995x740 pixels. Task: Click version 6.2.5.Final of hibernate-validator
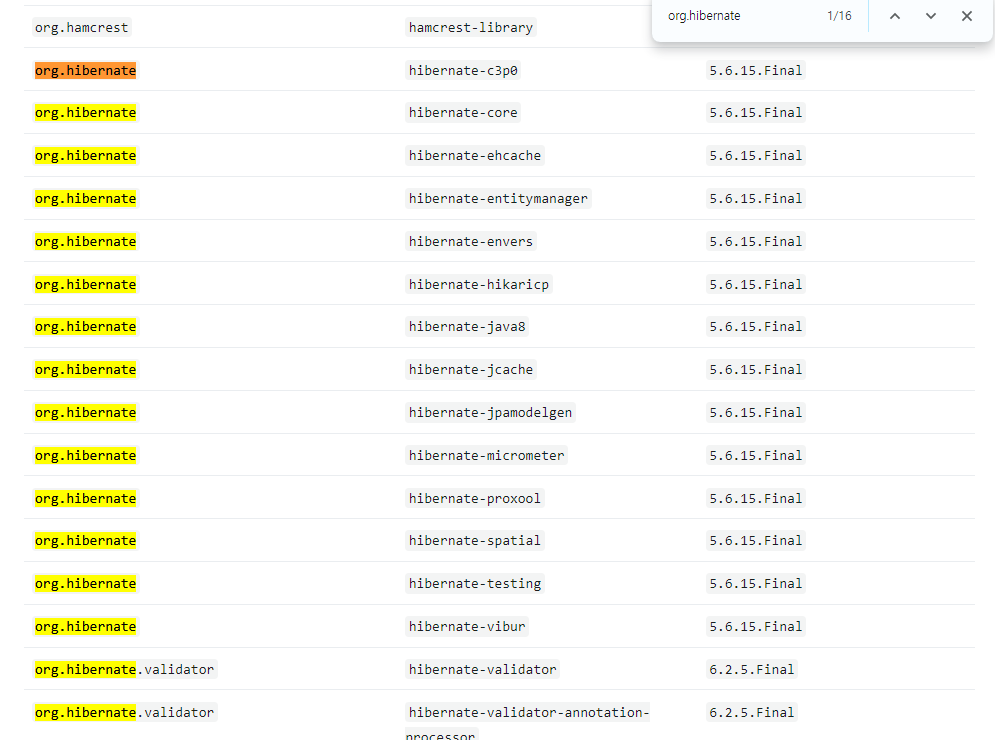752,669
